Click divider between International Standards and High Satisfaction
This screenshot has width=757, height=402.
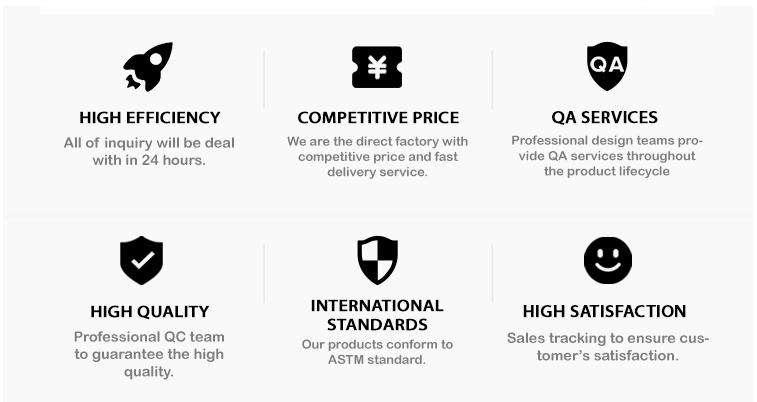(x=492, y=274)
